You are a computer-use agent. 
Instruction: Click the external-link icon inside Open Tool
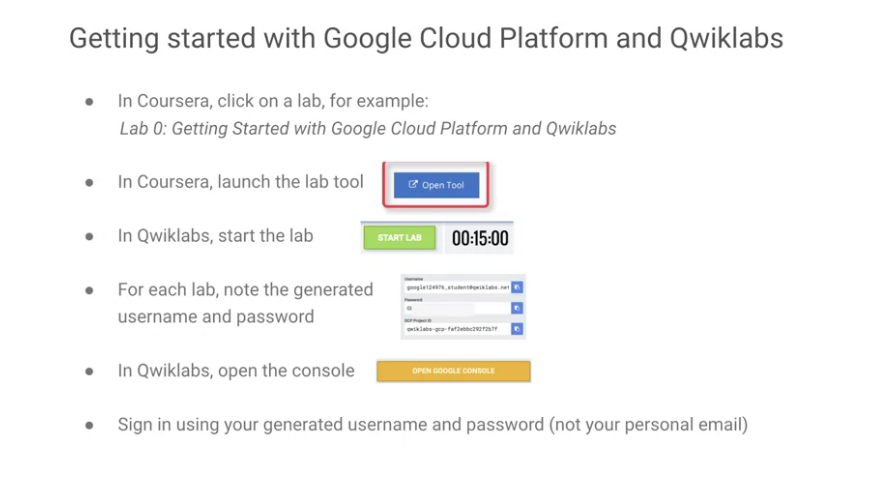[413, 184]
